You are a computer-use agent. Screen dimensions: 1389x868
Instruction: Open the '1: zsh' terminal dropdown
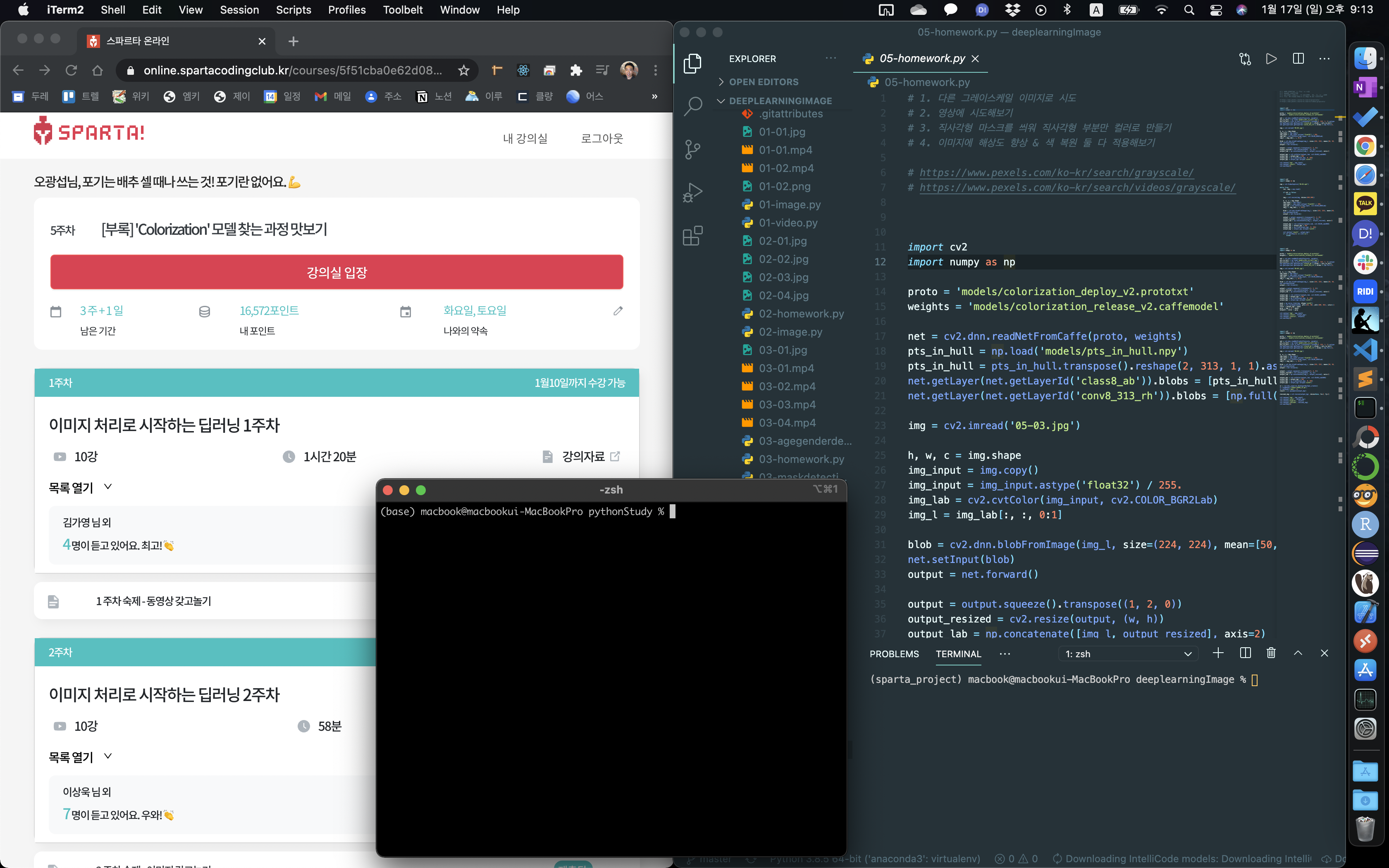tap(1128, 654)
